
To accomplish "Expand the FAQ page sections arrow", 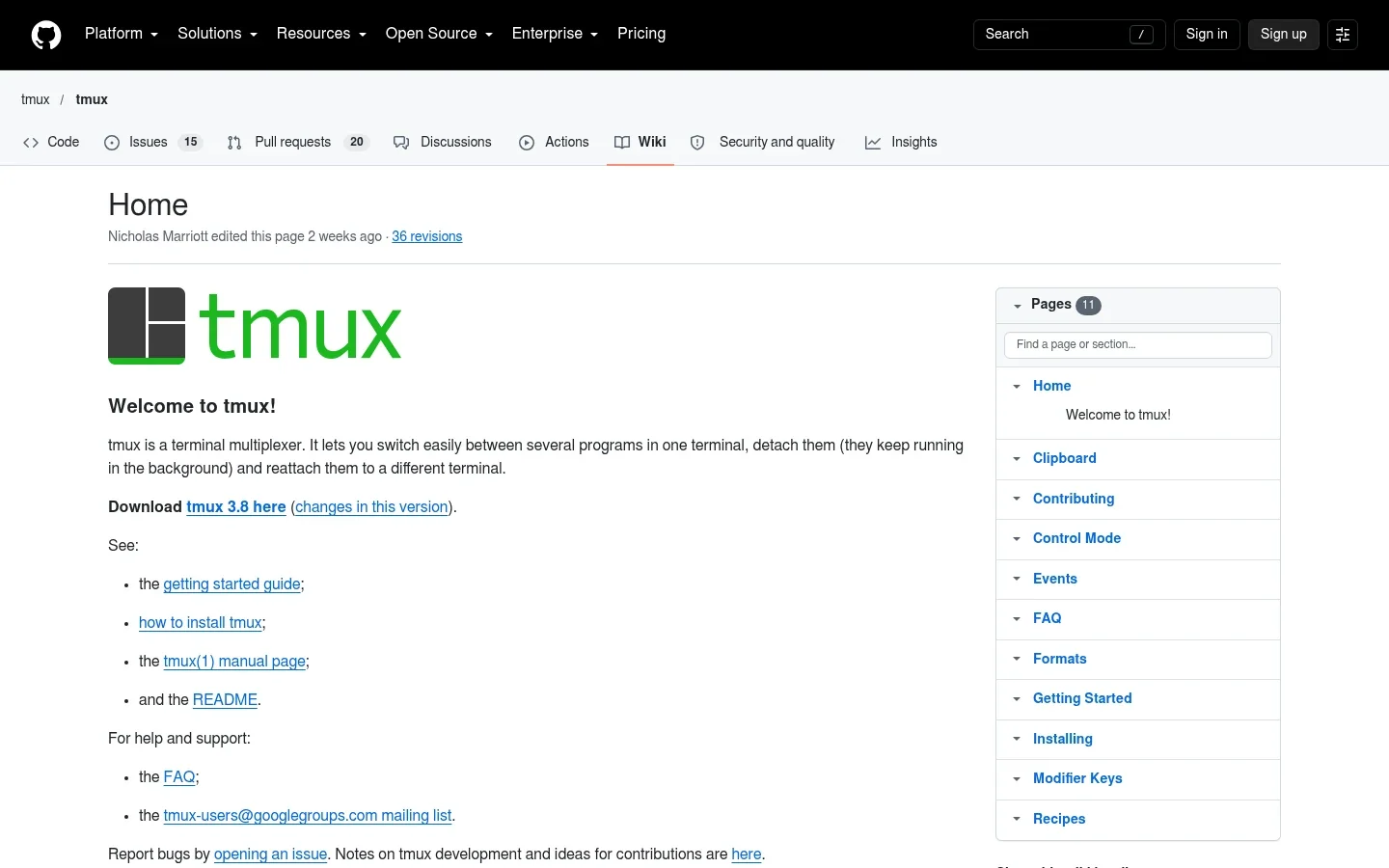I will point(1017,619).
